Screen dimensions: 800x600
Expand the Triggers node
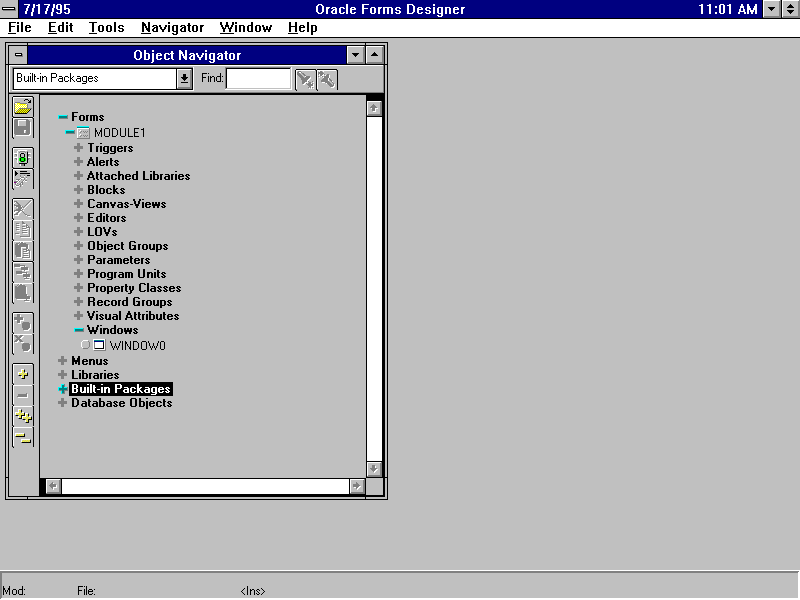tap(79, 148)
